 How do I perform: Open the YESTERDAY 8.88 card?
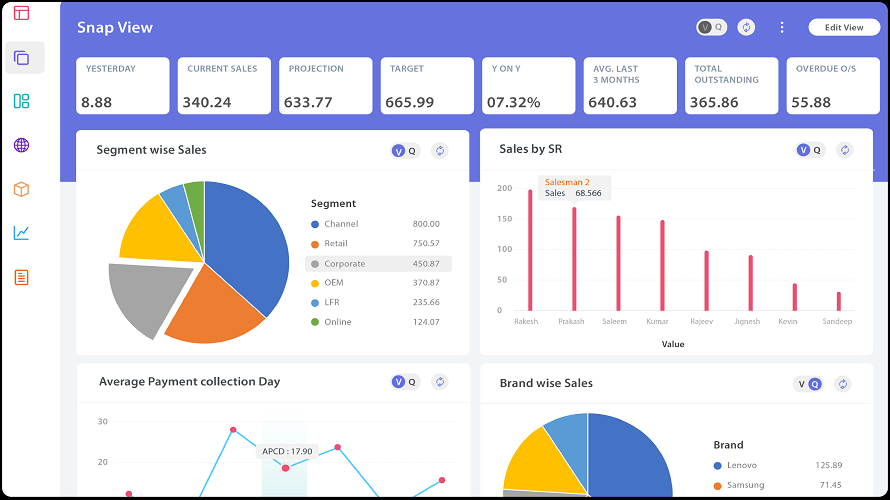tap(123, 86)
